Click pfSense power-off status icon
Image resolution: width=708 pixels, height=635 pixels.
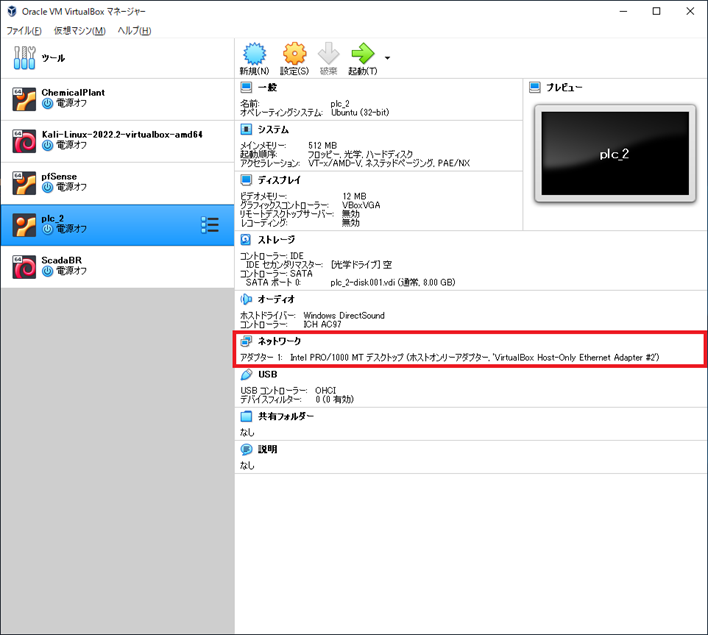[47, 187]
